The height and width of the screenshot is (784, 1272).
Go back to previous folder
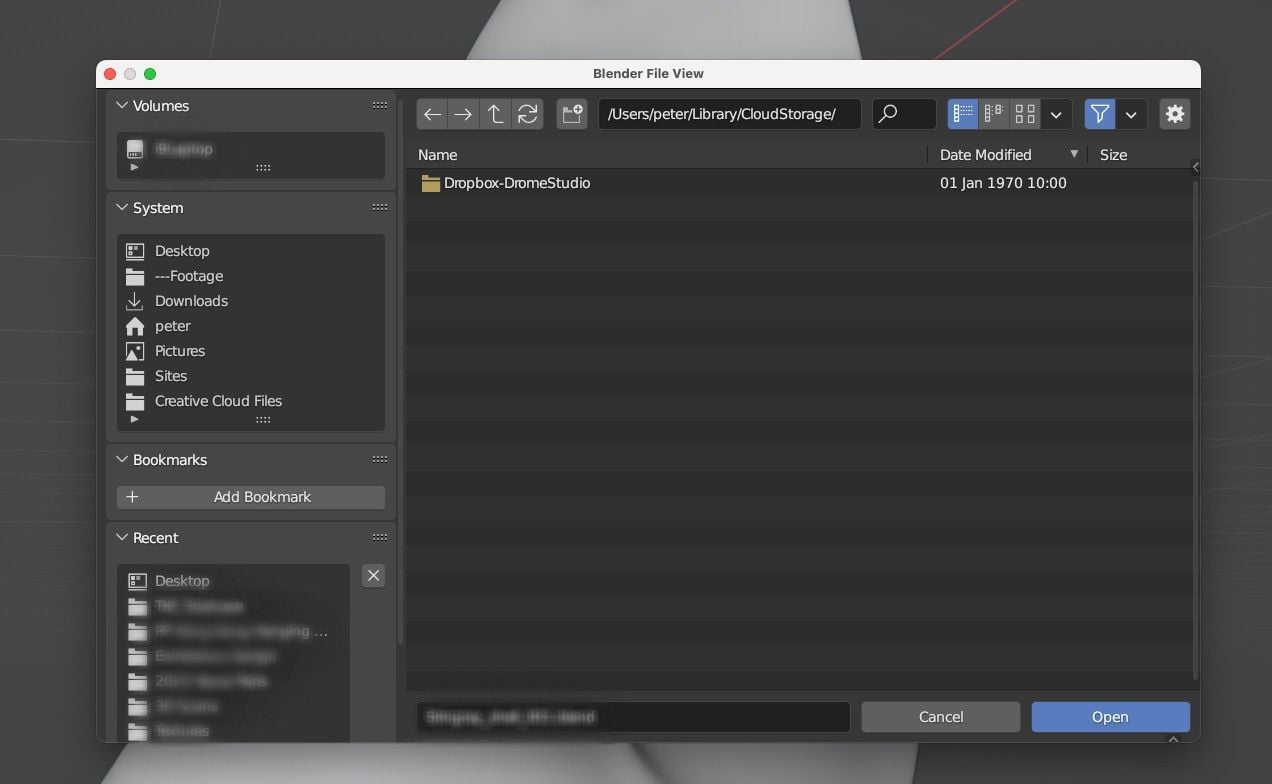point(432,114)
